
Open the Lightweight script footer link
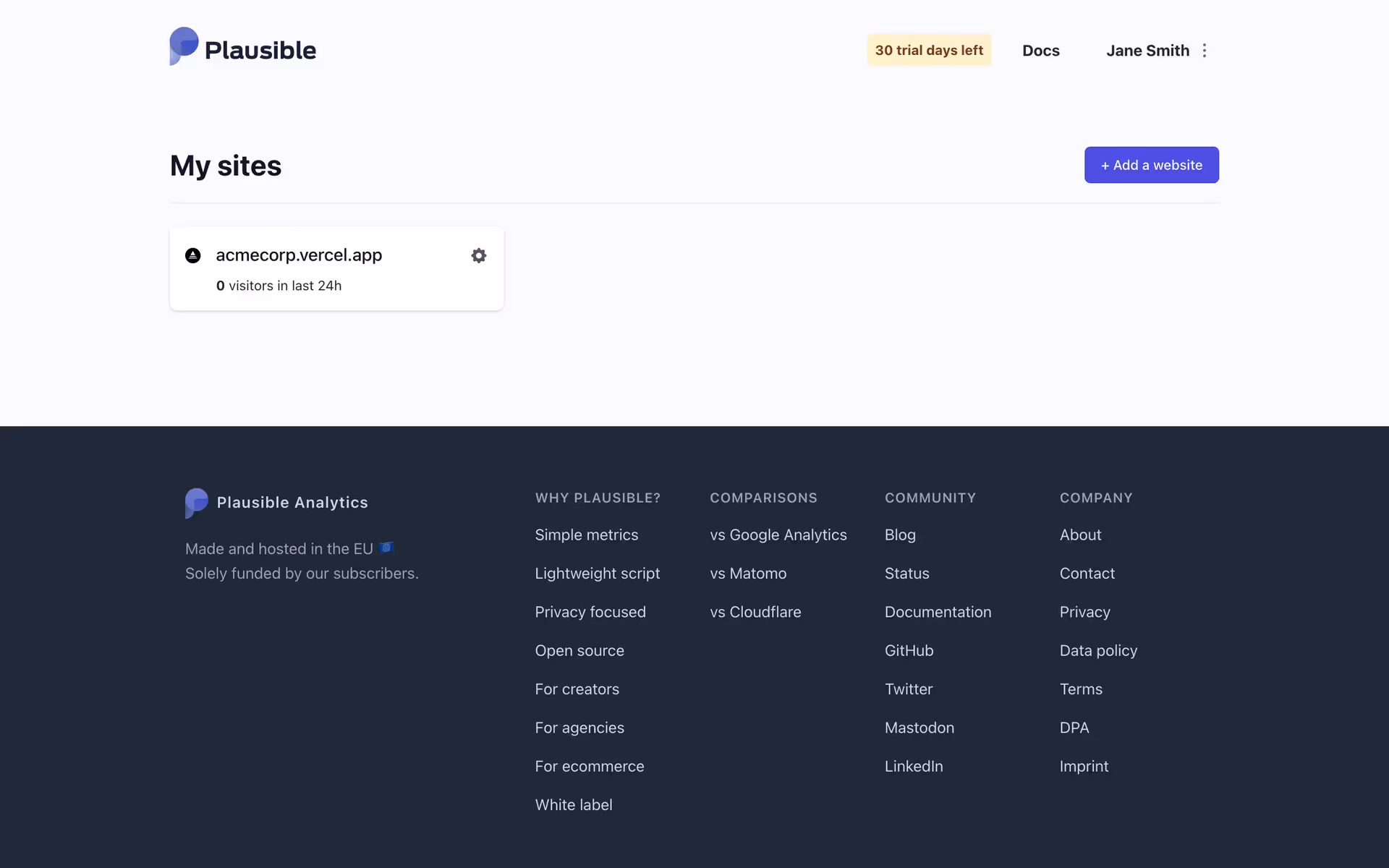597,573
